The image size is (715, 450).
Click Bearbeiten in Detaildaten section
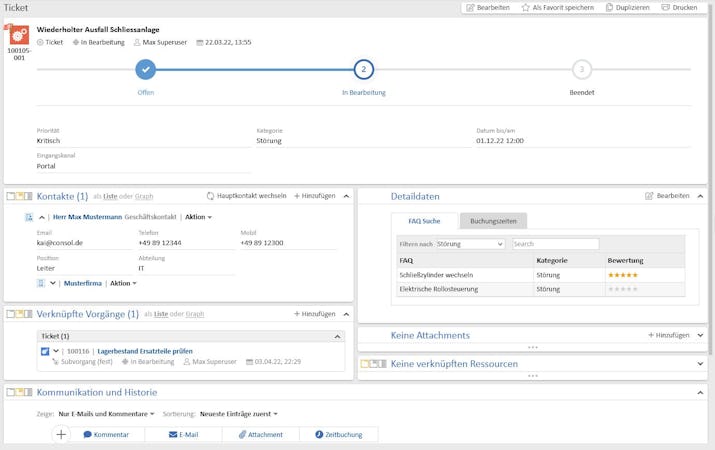pyautogui.click(x=667, y=196)
